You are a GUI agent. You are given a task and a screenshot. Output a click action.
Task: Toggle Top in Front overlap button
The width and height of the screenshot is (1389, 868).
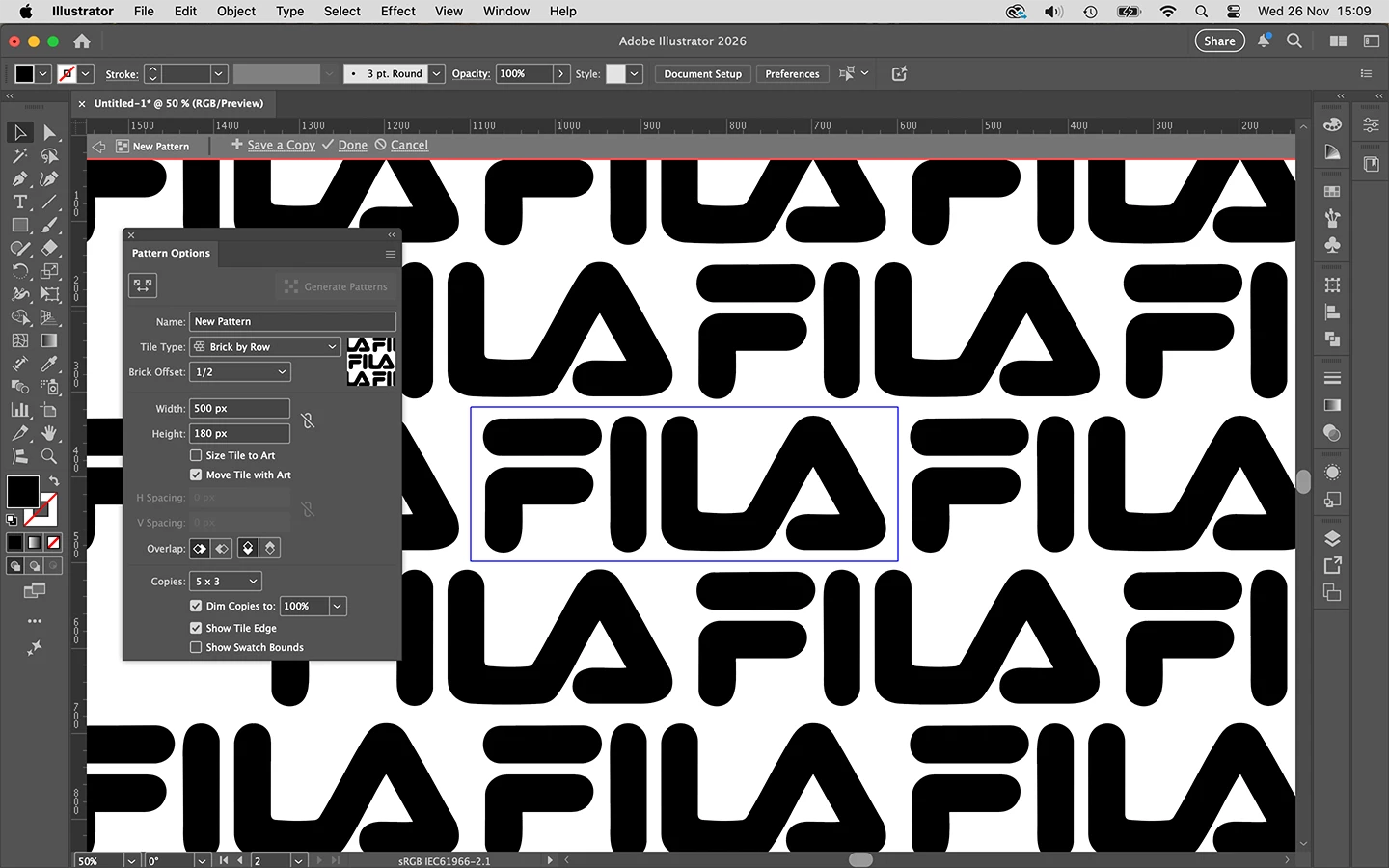click(248, 548)
